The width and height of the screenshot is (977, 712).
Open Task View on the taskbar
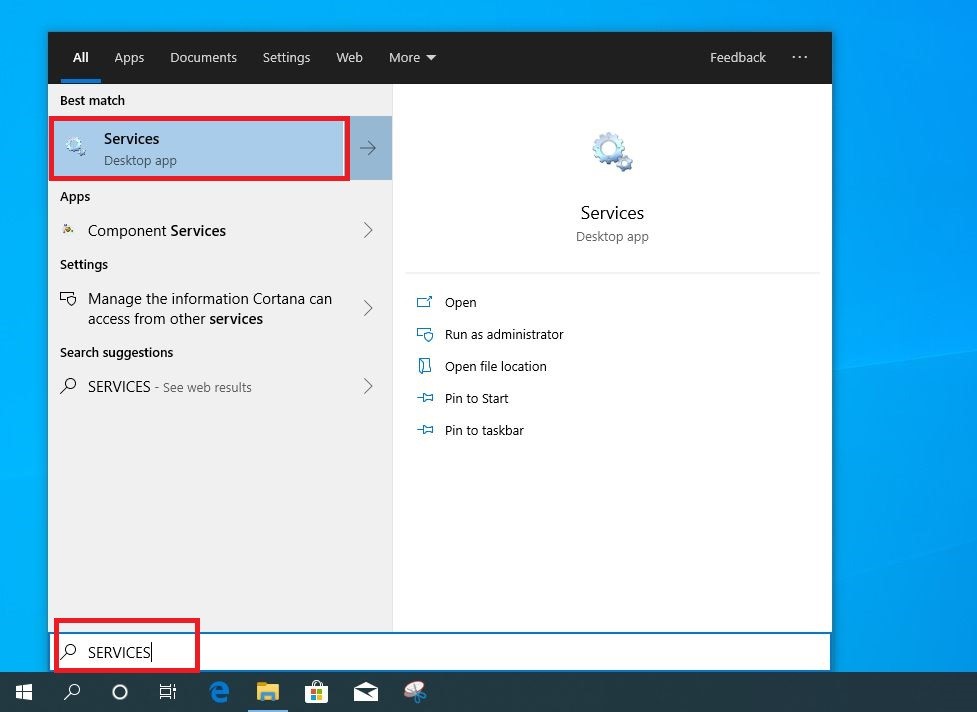tap(168, 691)
